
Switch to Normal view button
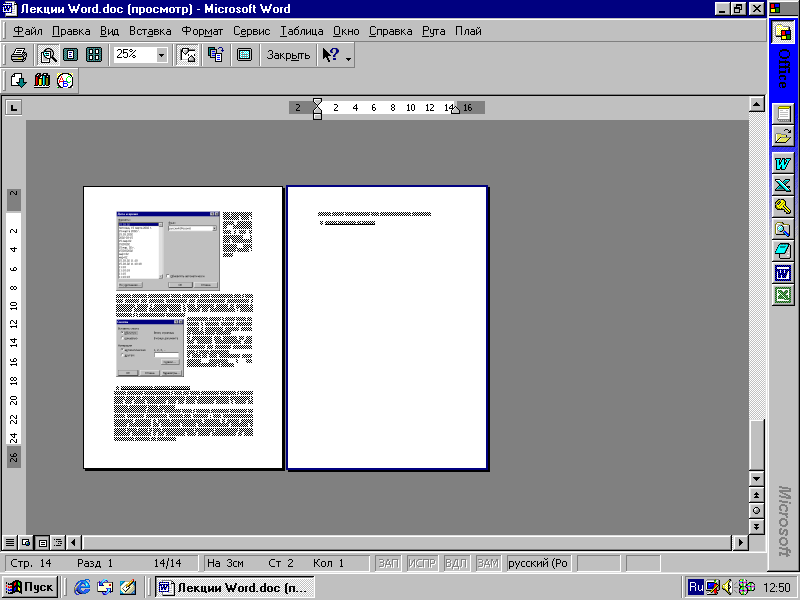[x=10, y=542]
